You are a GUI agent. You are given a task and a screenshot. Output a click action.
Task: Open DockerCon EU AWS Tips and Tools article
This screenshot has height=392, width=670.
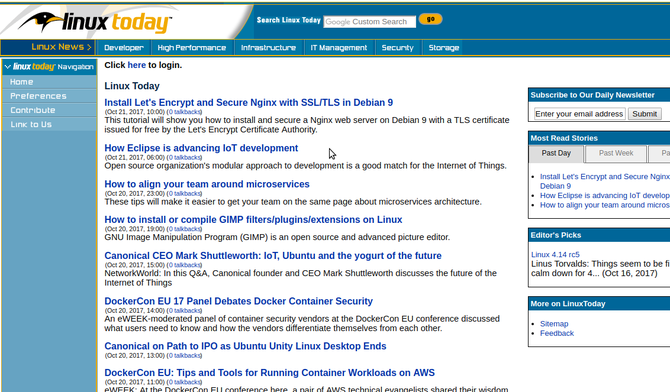[270, 373]
